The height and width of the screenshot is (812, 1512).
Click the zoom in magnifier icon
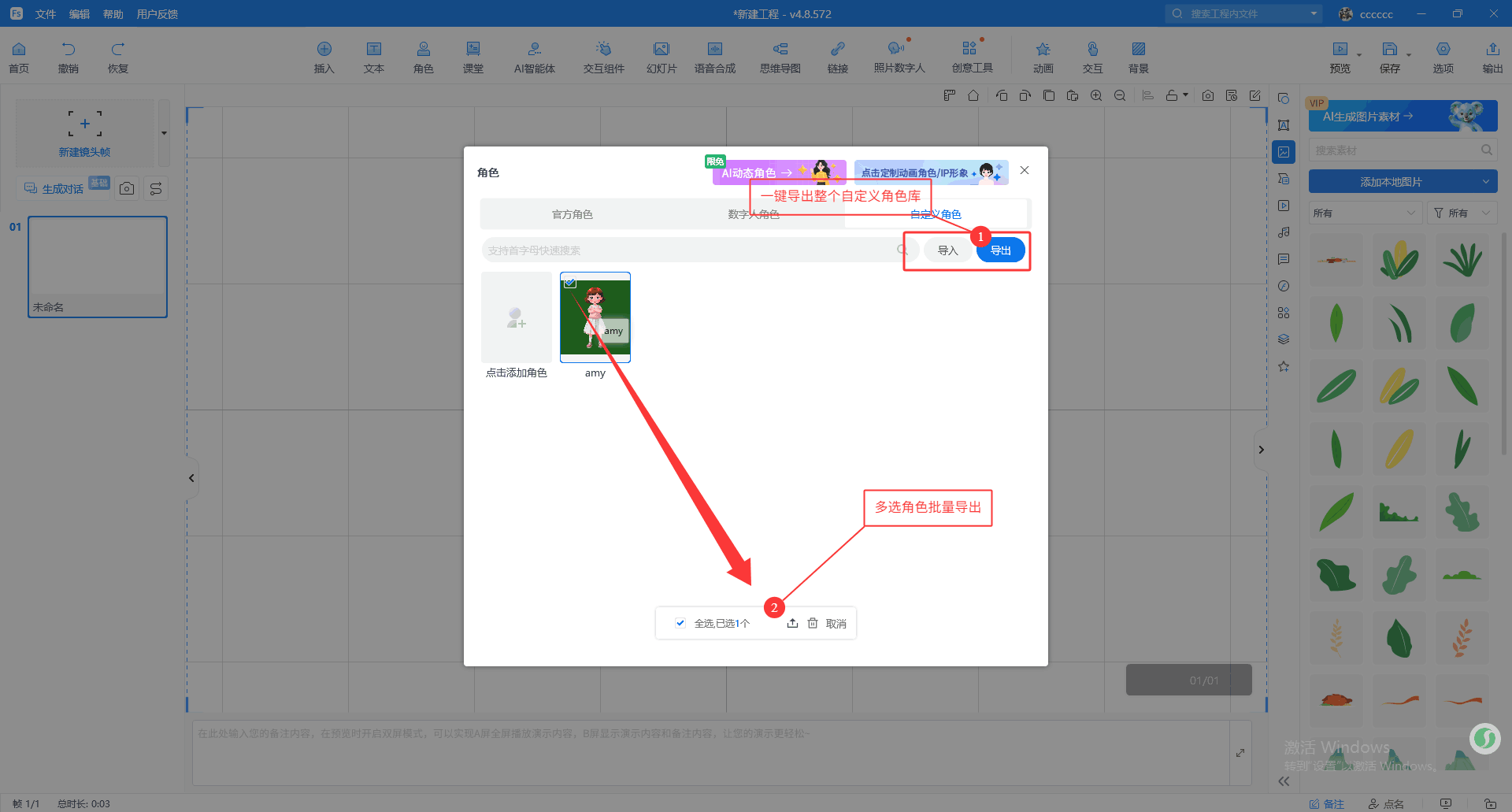point(1095,95)
